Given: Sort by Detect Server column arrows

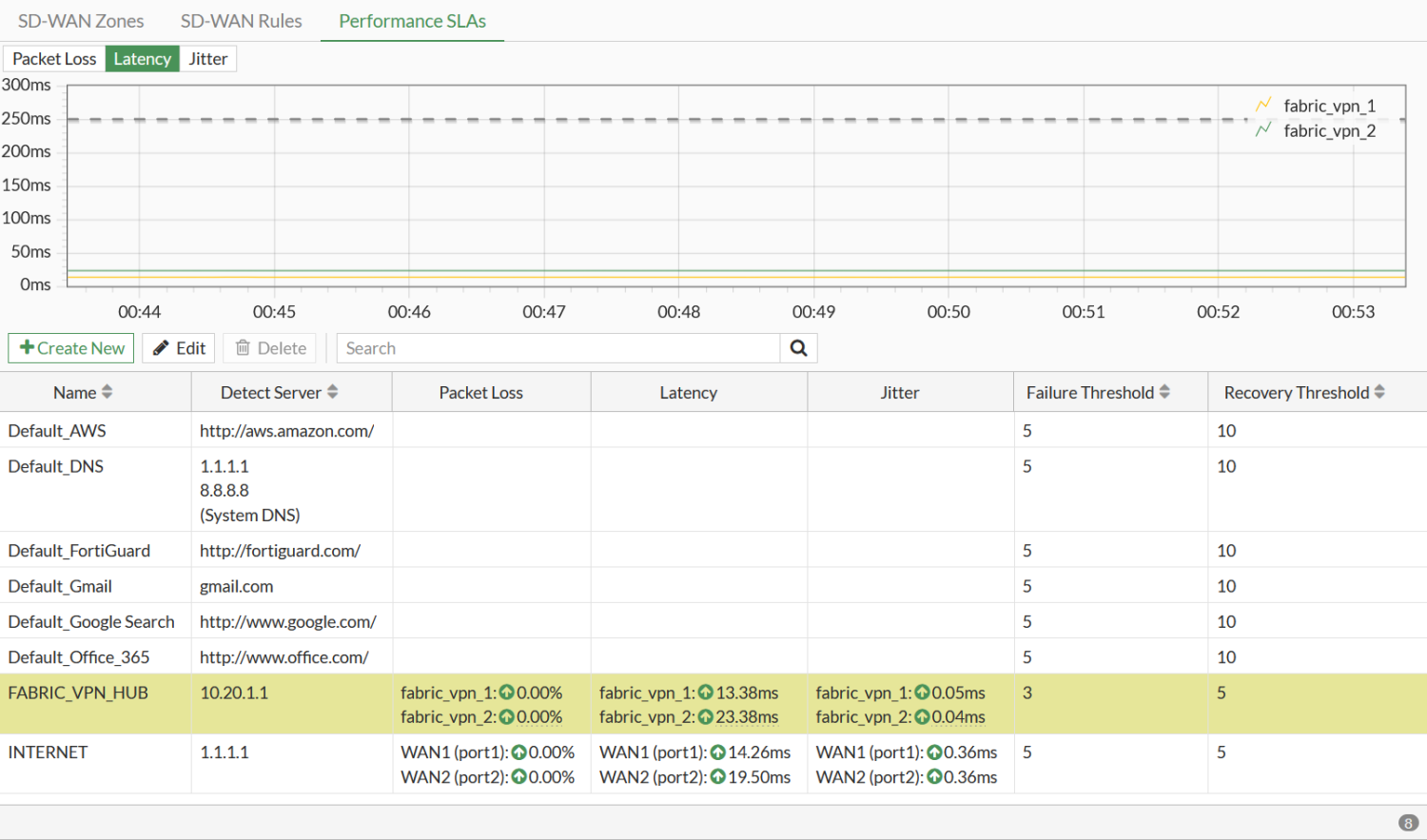Looking at the screenshot, I should (x=332, y=392).
